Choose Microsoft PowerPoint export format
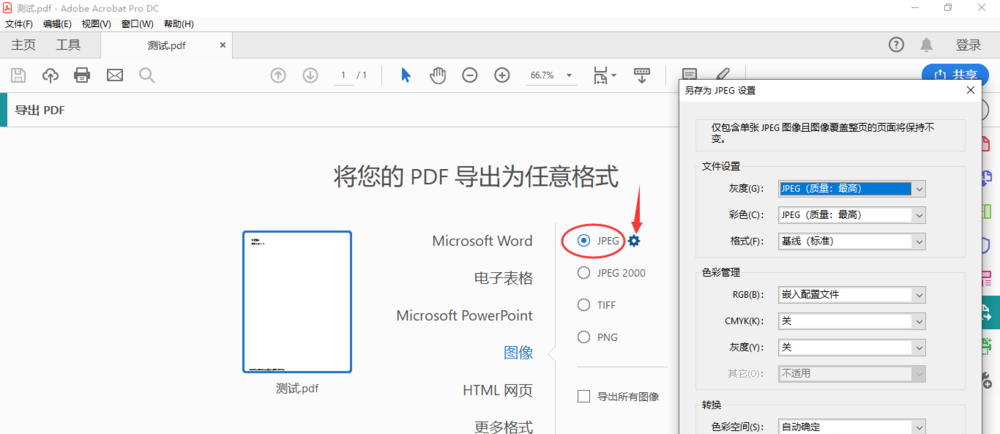This screenshot has height=434, width=1000. point(464,315)
